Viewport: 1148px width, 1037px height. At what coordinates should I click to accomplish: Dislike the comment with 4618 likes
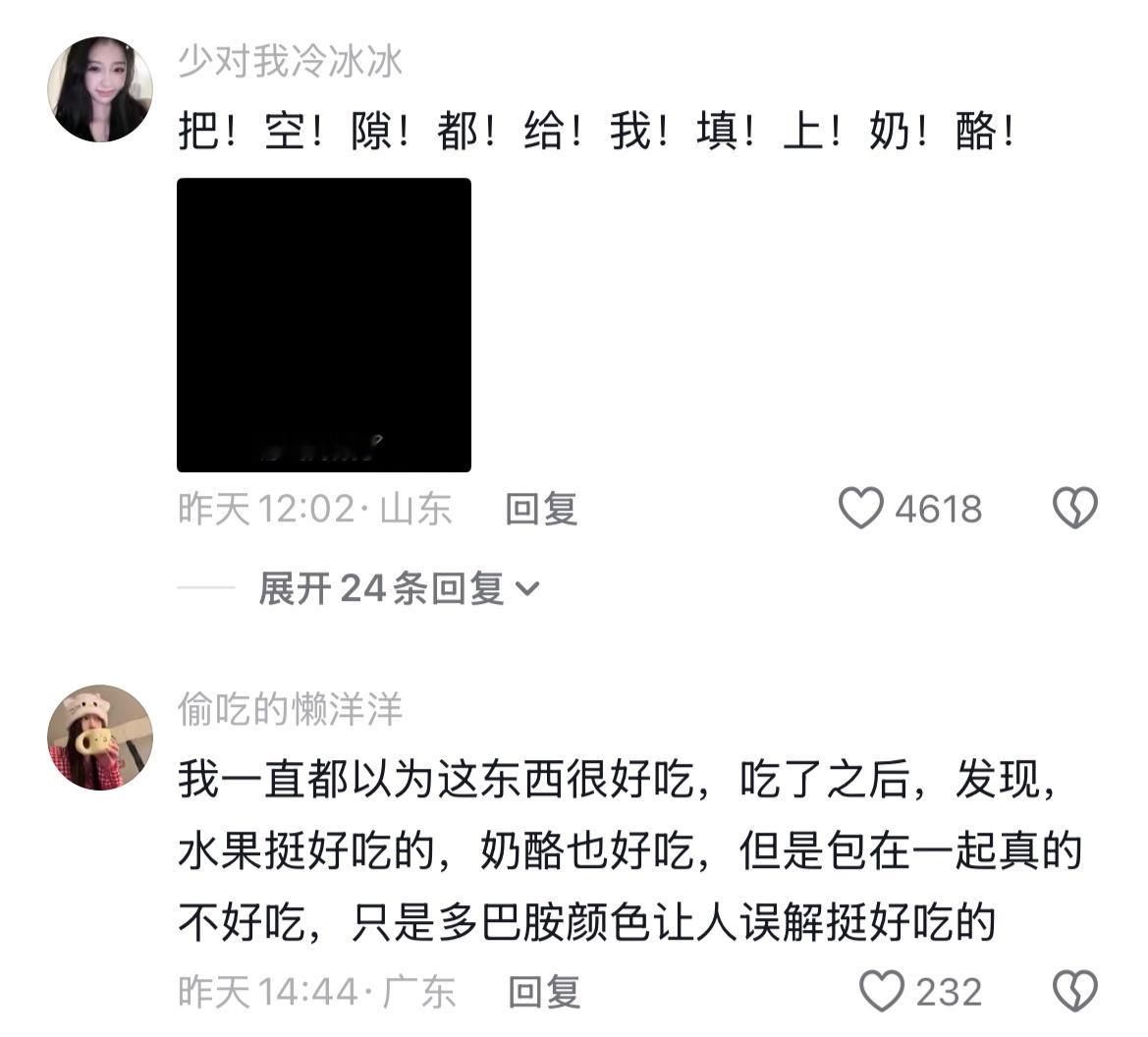click(x=1074, y=509)
